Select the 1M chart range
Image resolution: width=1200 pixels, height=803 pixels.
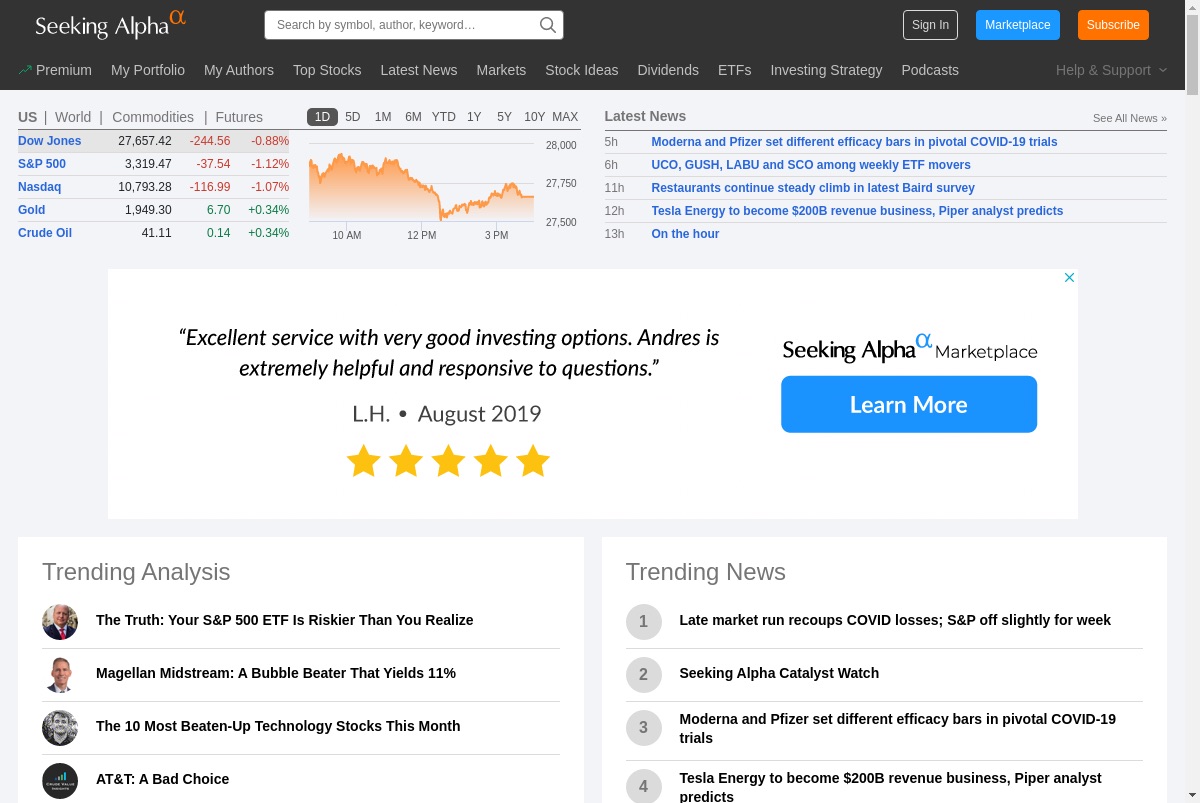[383, 117]
